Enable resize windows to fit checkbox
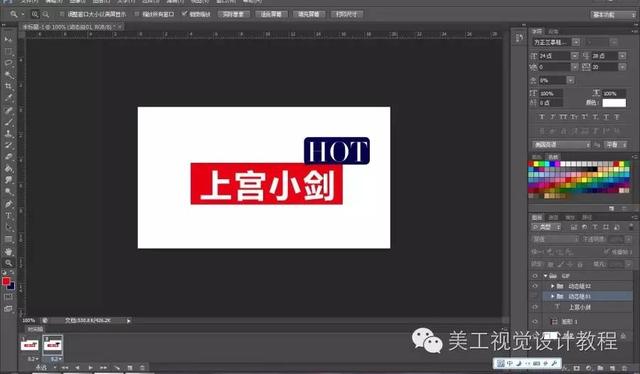The image size is (640, 374). coord(62,14)
